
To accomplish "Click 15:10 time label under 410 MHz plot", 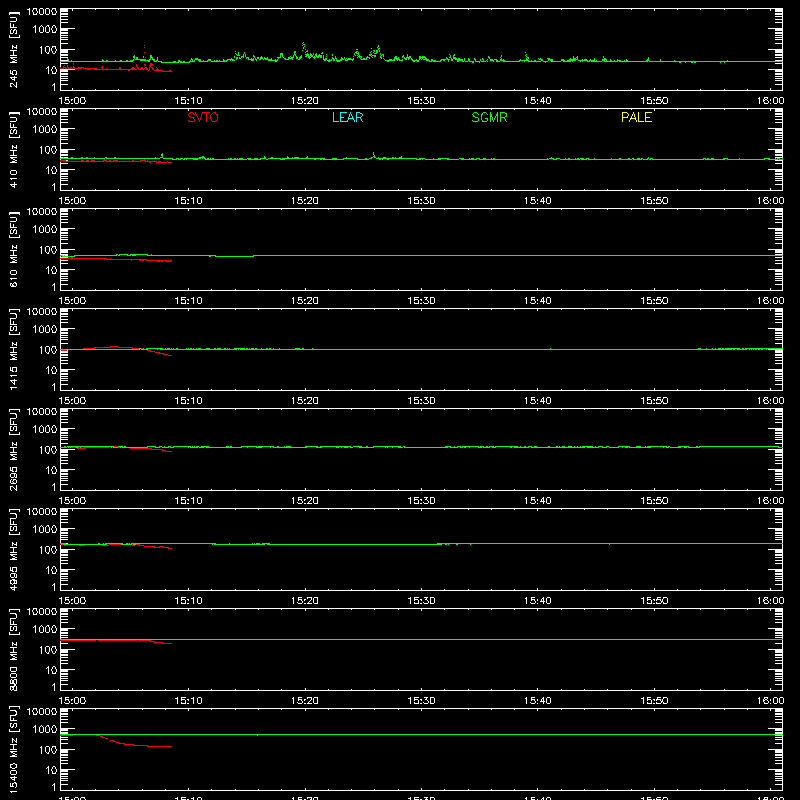I will (188, 201).
